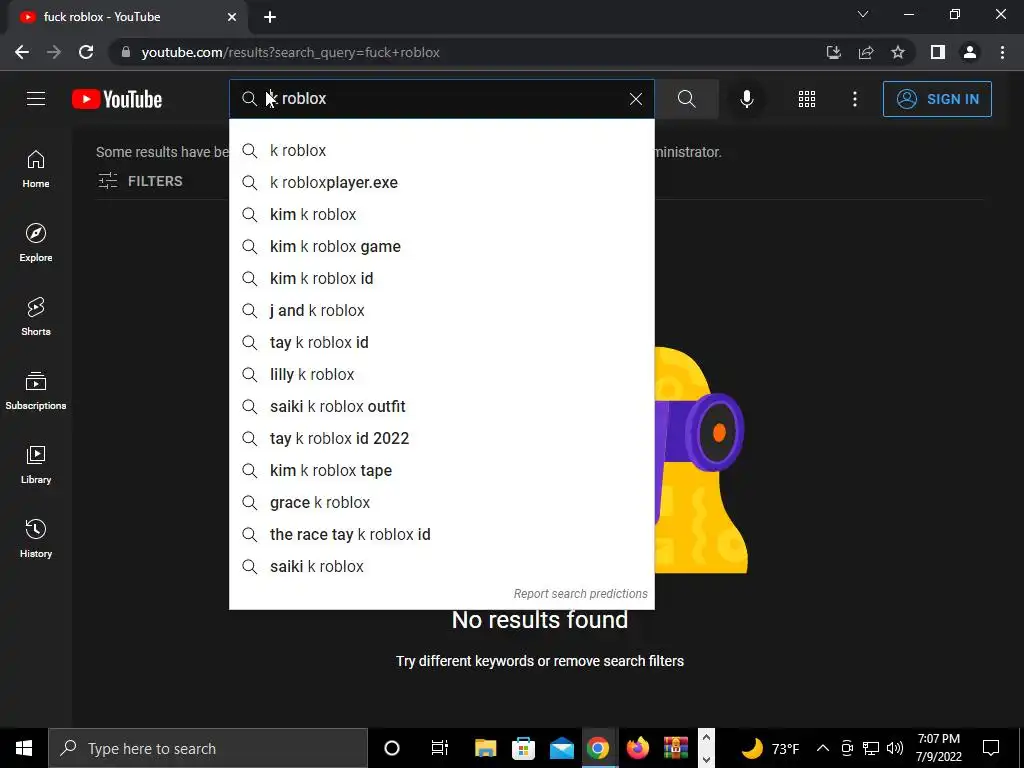
Task: Open File Explorer from taskbar
Action: point(485,748)
